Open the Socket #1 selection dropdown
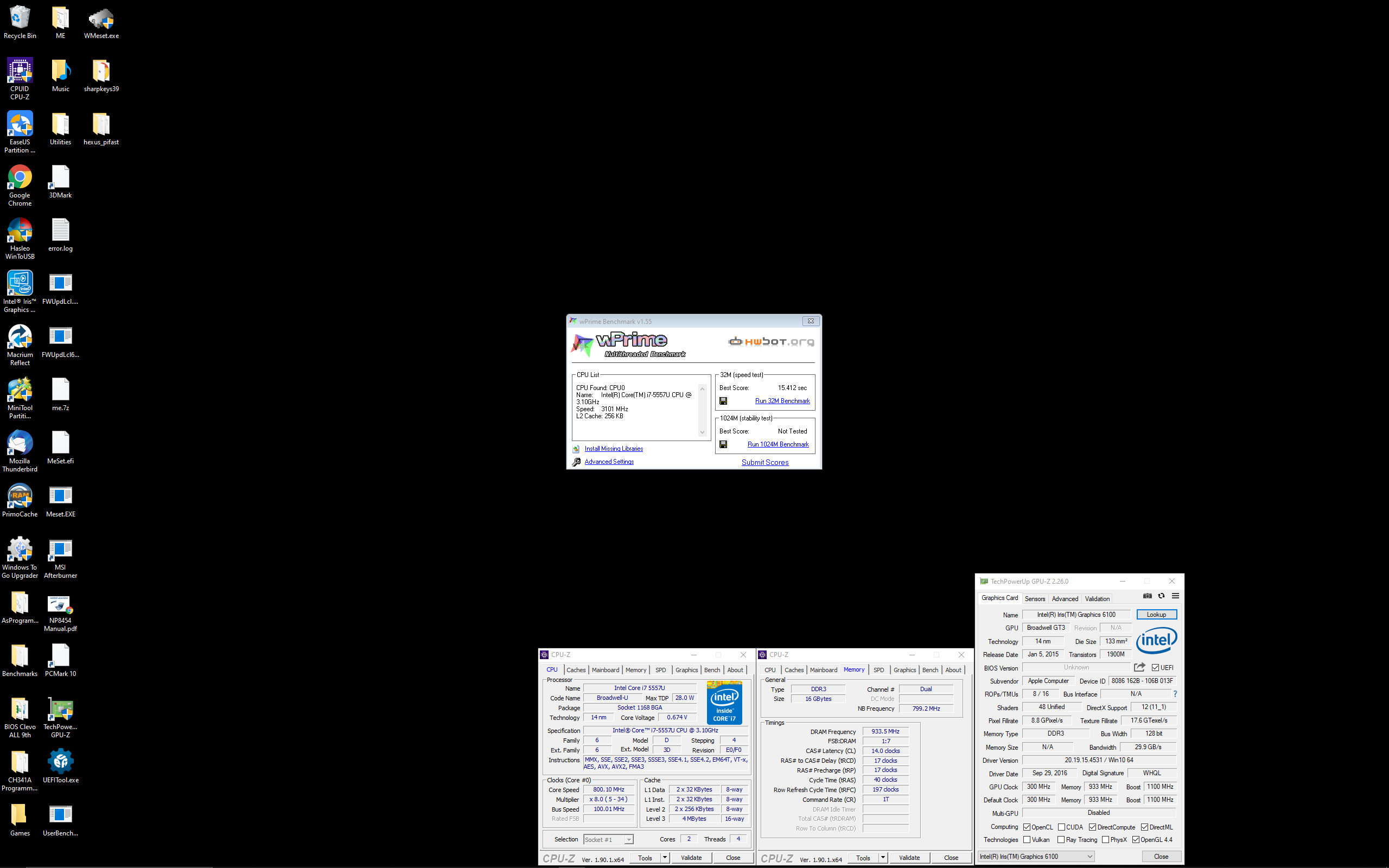1389x868 pixels. click(608, 839)
